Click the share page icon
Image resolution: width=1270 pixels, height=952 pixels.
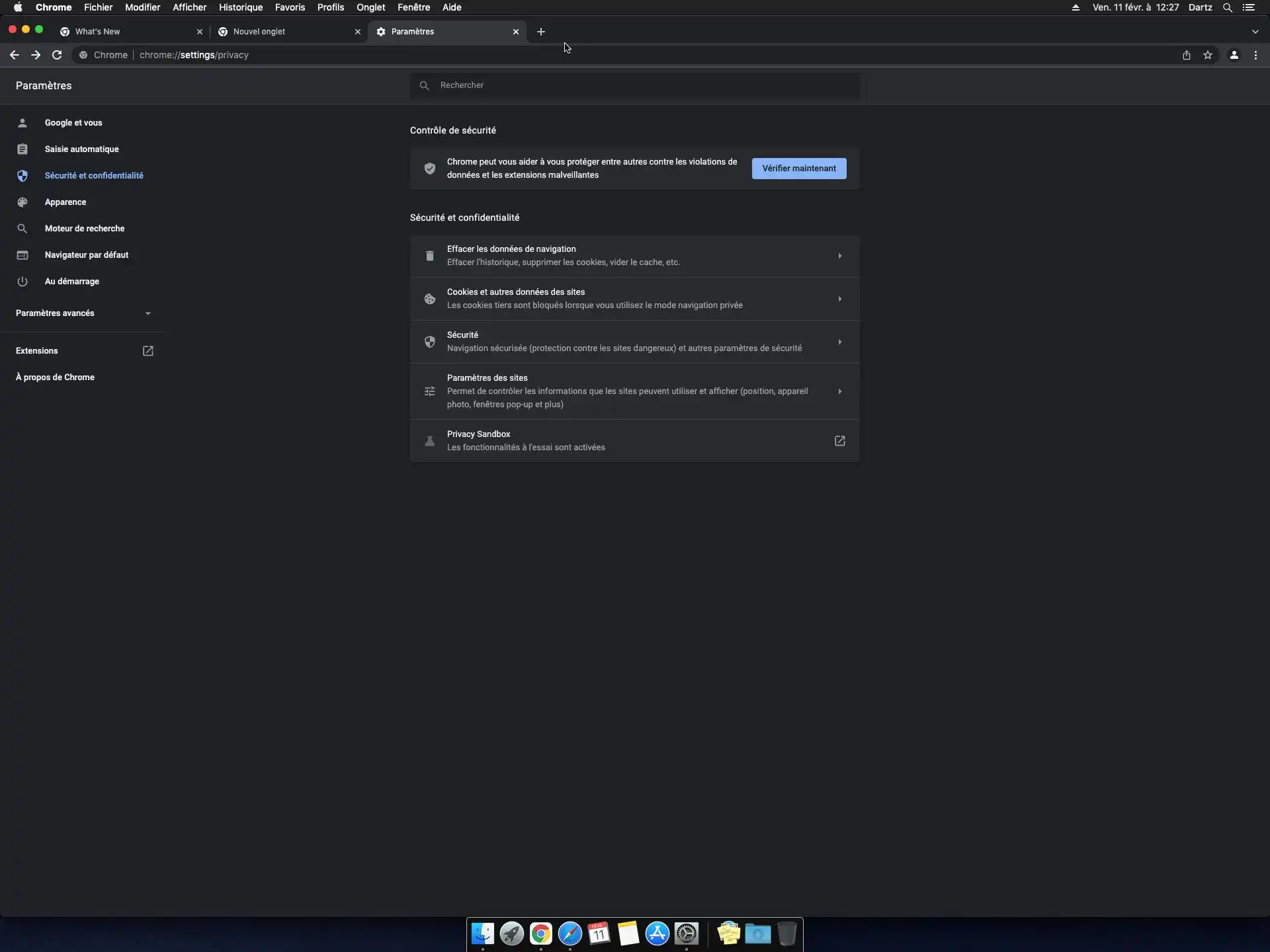pos(1187,55)
